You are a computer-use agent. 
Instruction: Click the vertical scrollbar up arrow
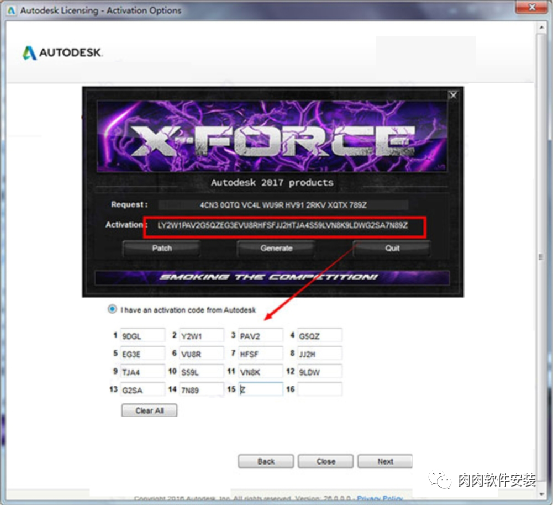coord(541,27)
